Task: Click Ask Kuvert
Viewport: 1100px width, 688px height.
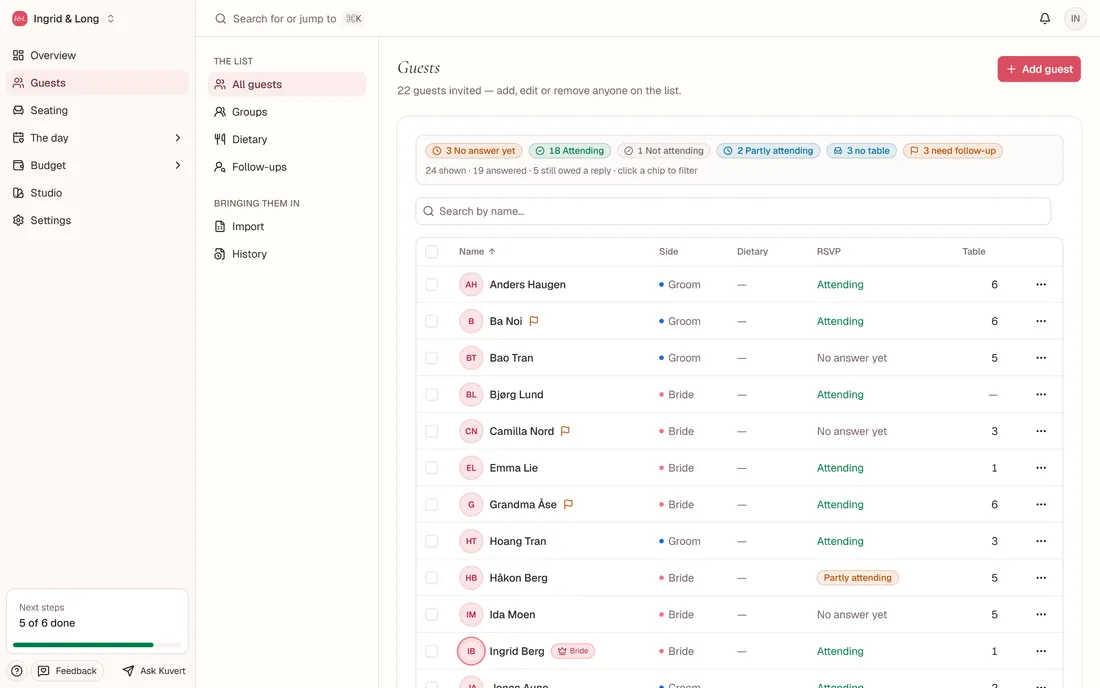Action: tap(154, 671)
